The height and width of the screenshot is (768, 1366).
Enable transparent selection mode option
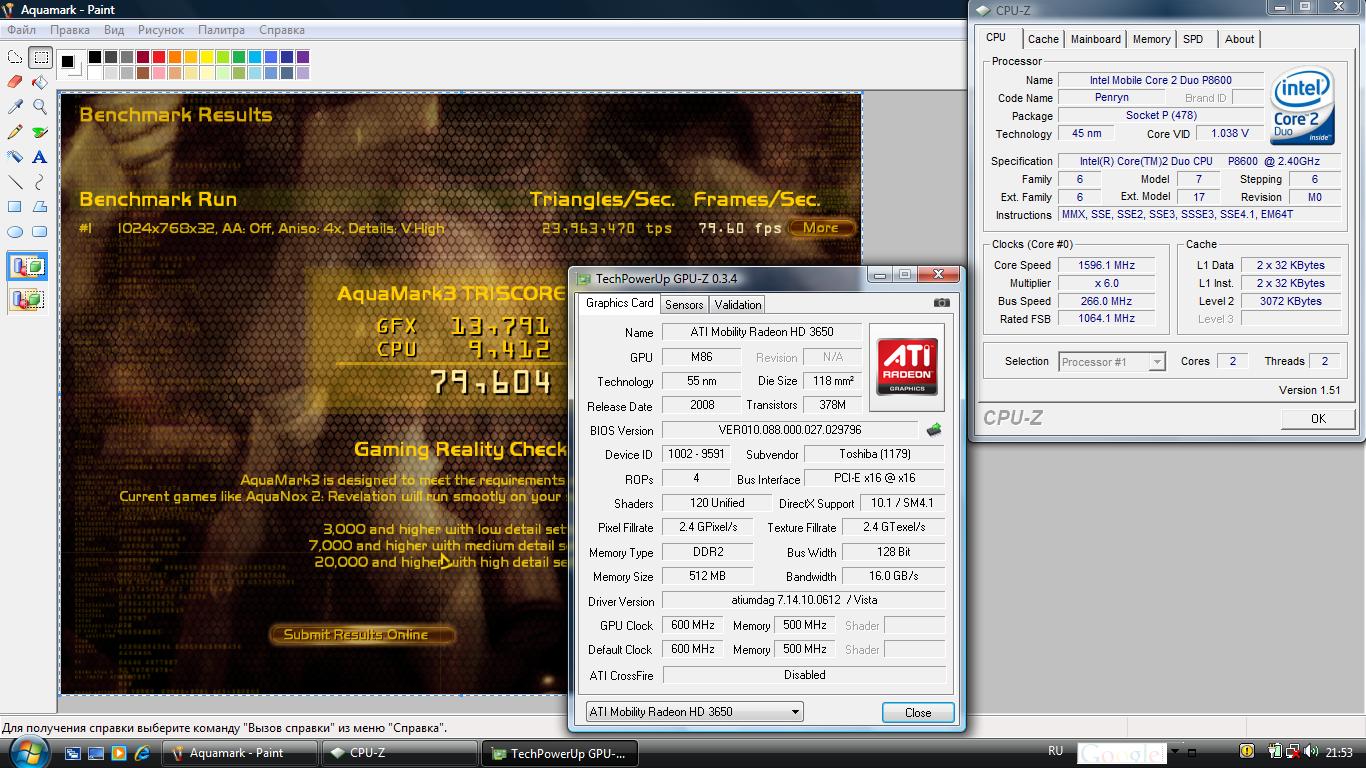click(27, 299)
